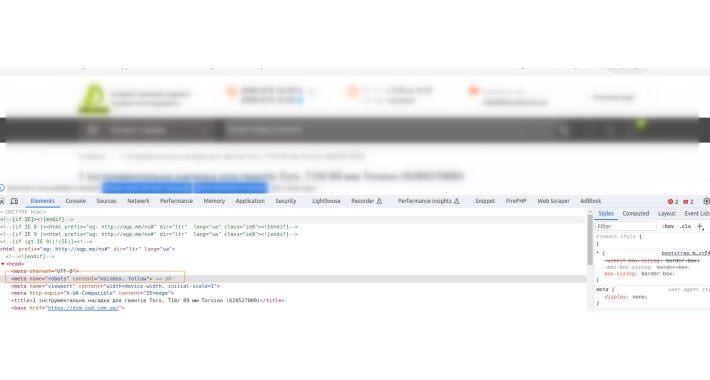Viewport: 710px width, 380px height.
Task: Toggle device toolbar icon in DevTools
Action: (14, 201)
